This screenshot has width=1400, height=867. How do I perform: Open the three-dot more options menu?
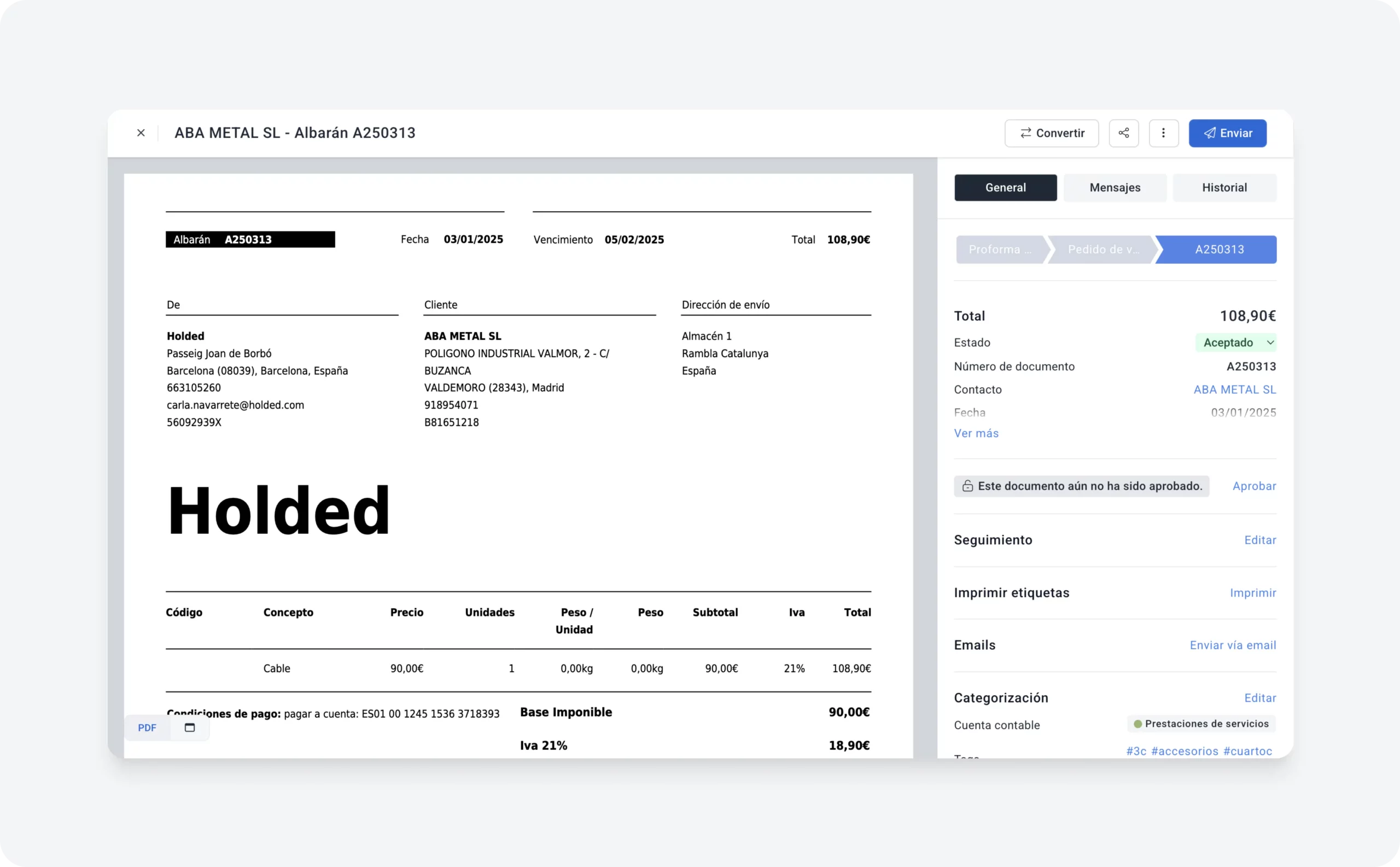point(1163,133)
